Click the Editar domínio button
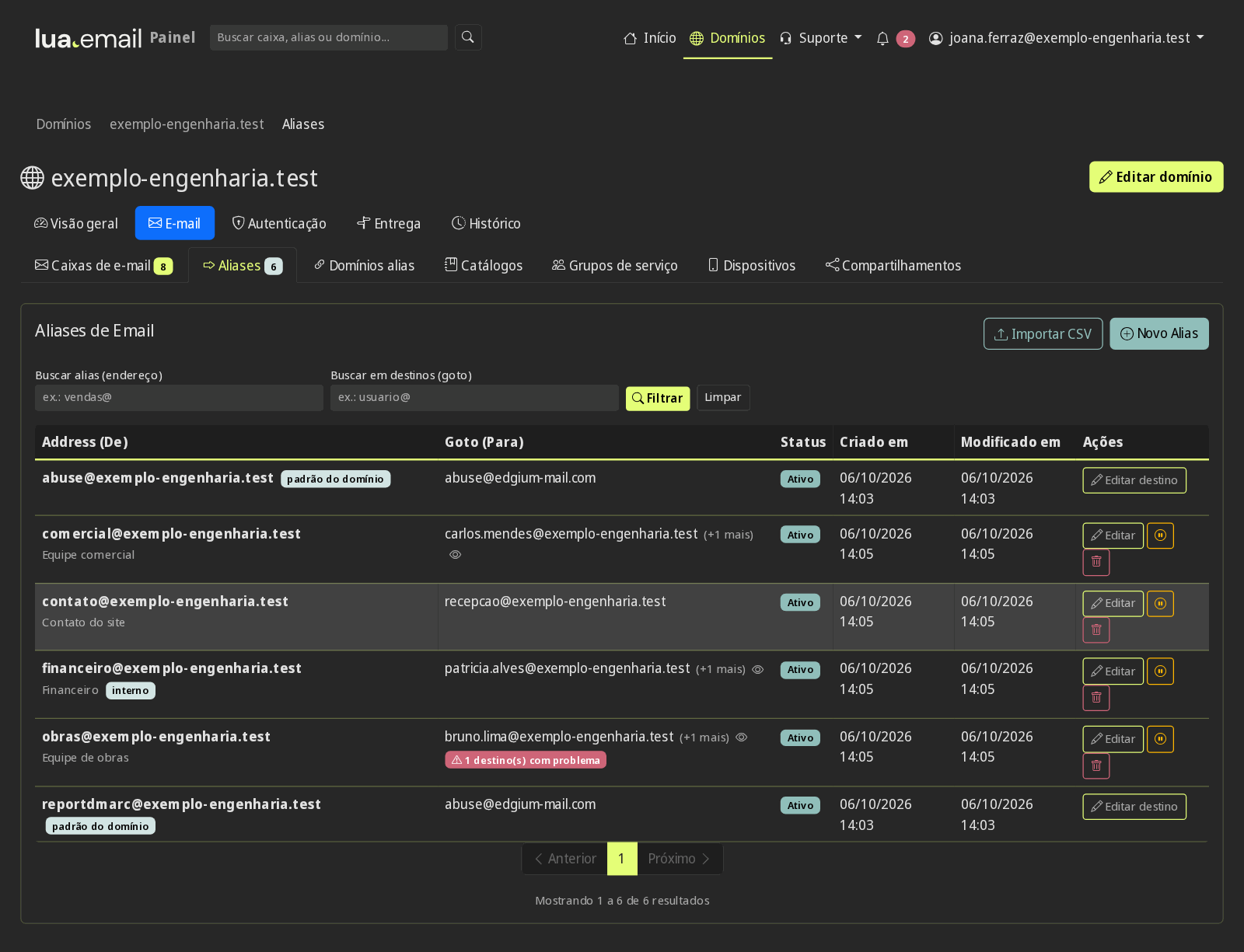 coord(1156,177)
